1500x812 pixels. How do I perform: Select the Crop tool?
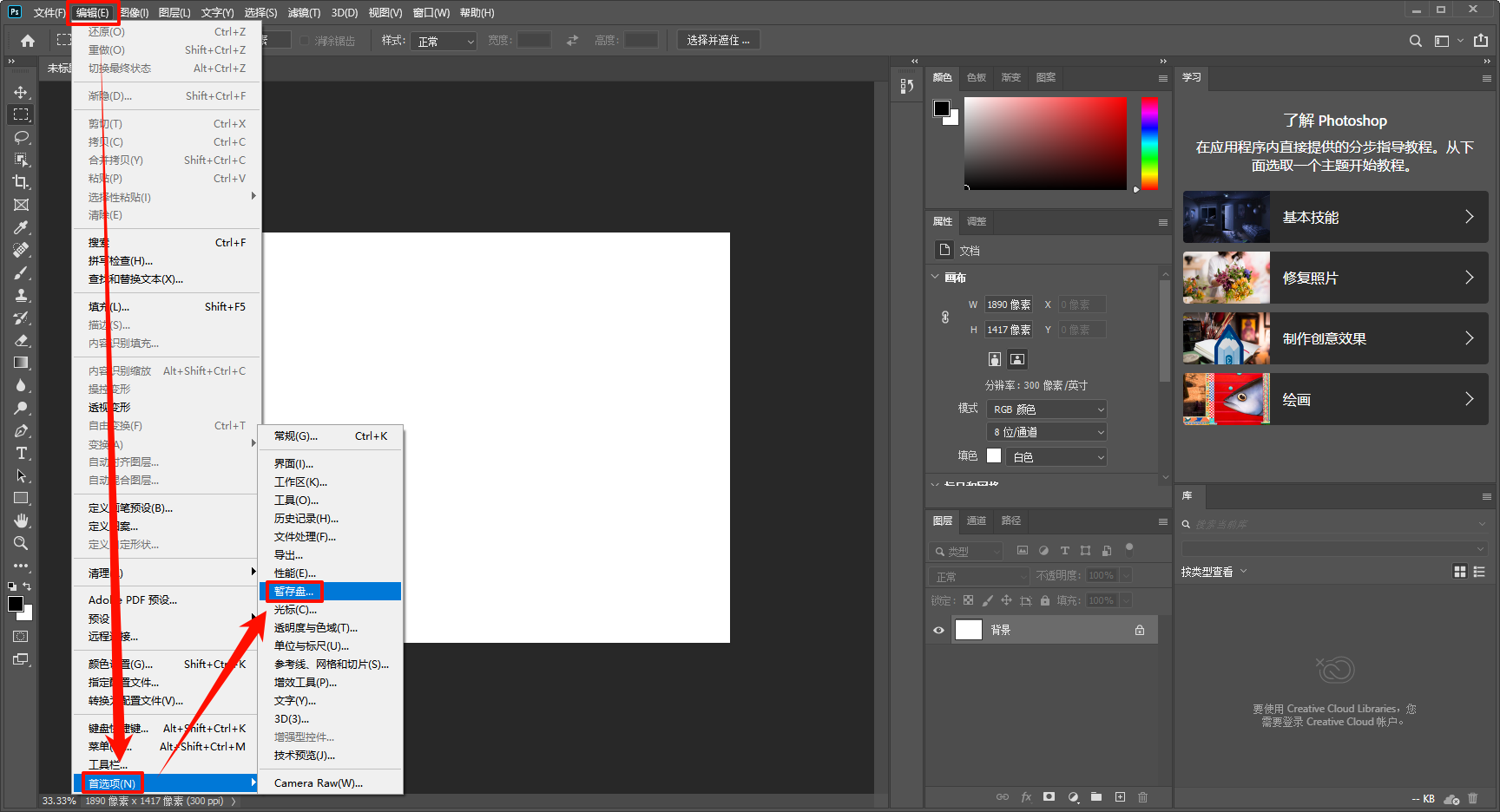(21, 182)
